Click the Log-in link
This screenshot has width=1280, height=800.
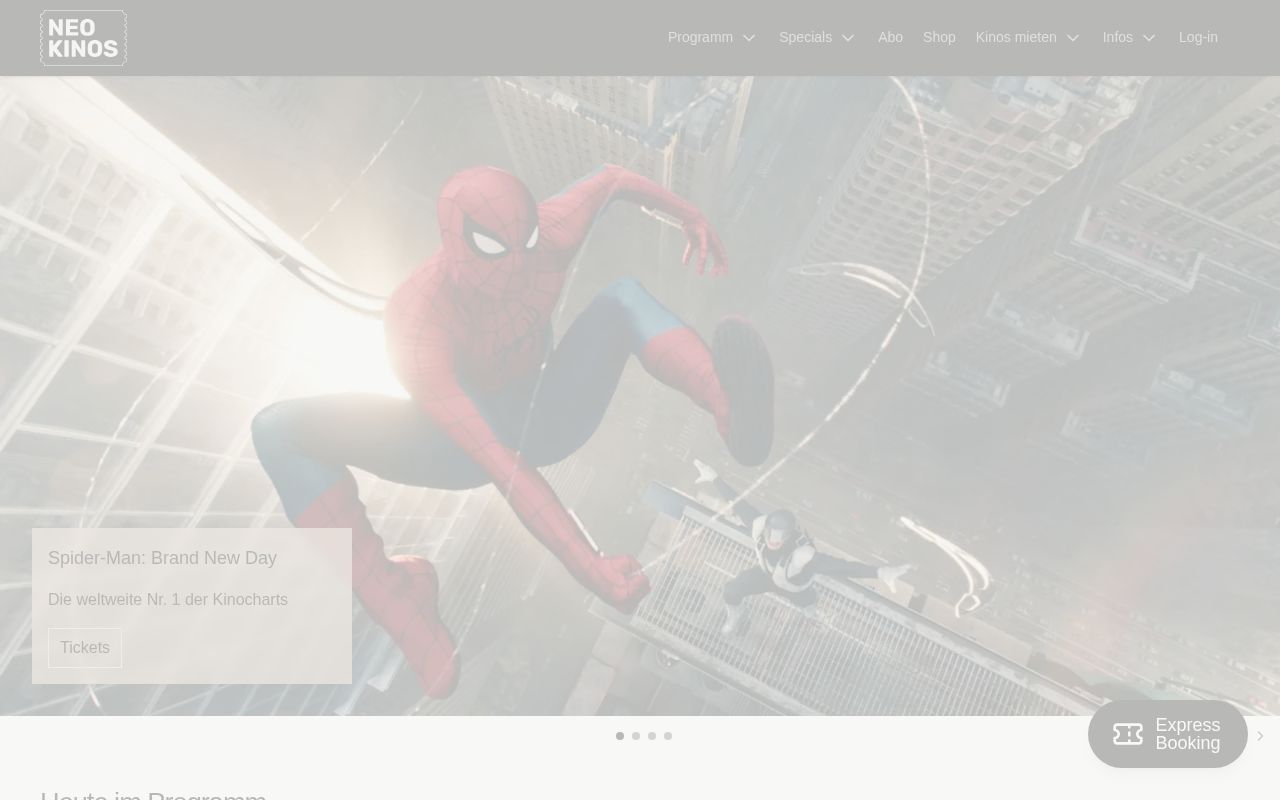tap(1198, 37)
